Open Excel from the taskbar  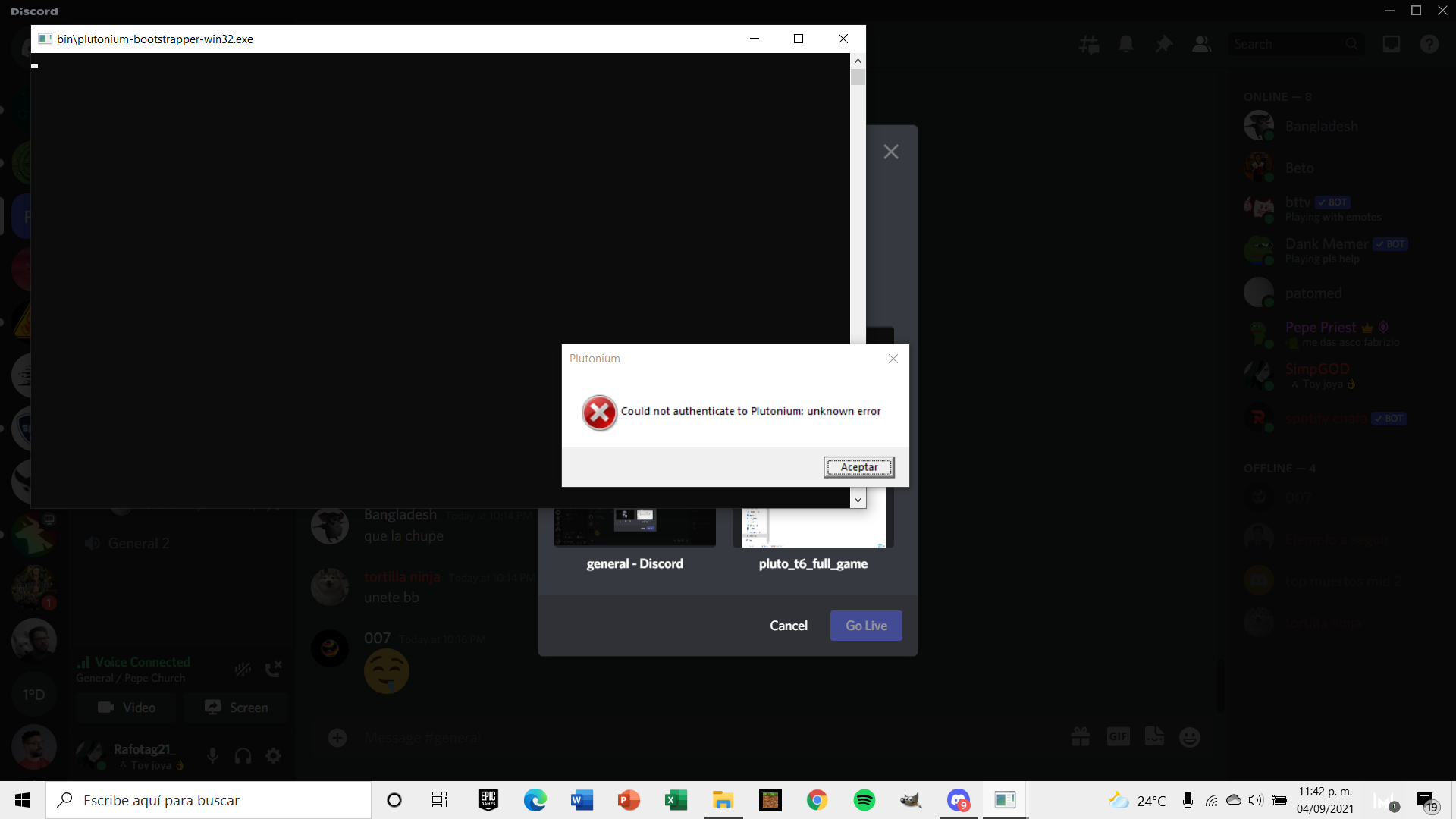[676, 800]
